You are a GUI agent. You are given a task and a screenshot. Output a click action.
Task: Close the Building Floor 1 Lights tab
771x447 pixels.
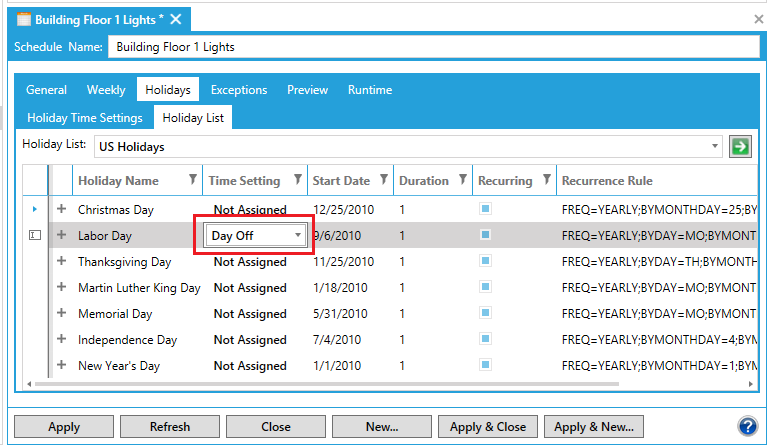pyautogui.click(x=176, y=19)
